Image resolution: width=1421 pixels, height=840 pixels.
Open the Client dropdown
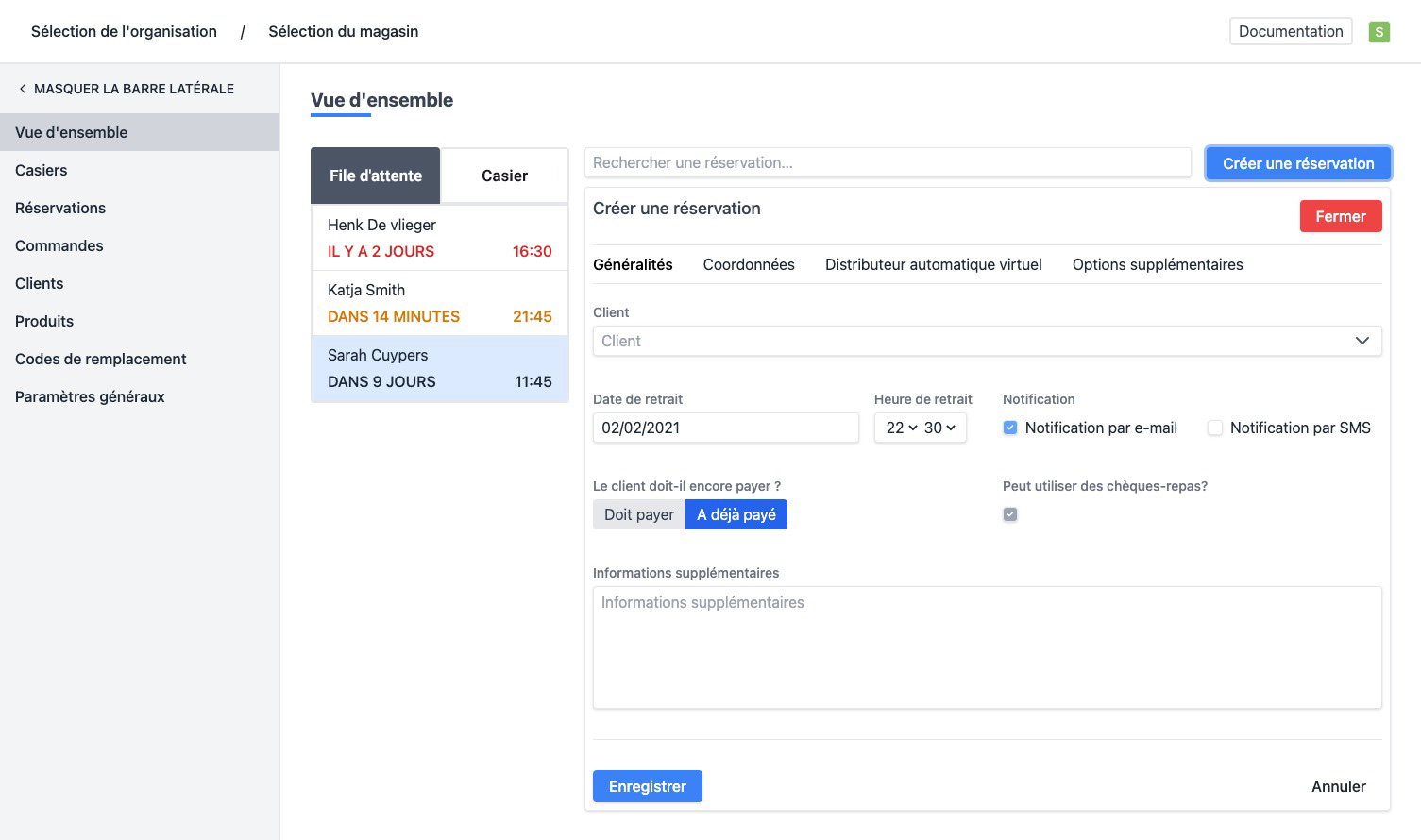click(x=987, y=341)
